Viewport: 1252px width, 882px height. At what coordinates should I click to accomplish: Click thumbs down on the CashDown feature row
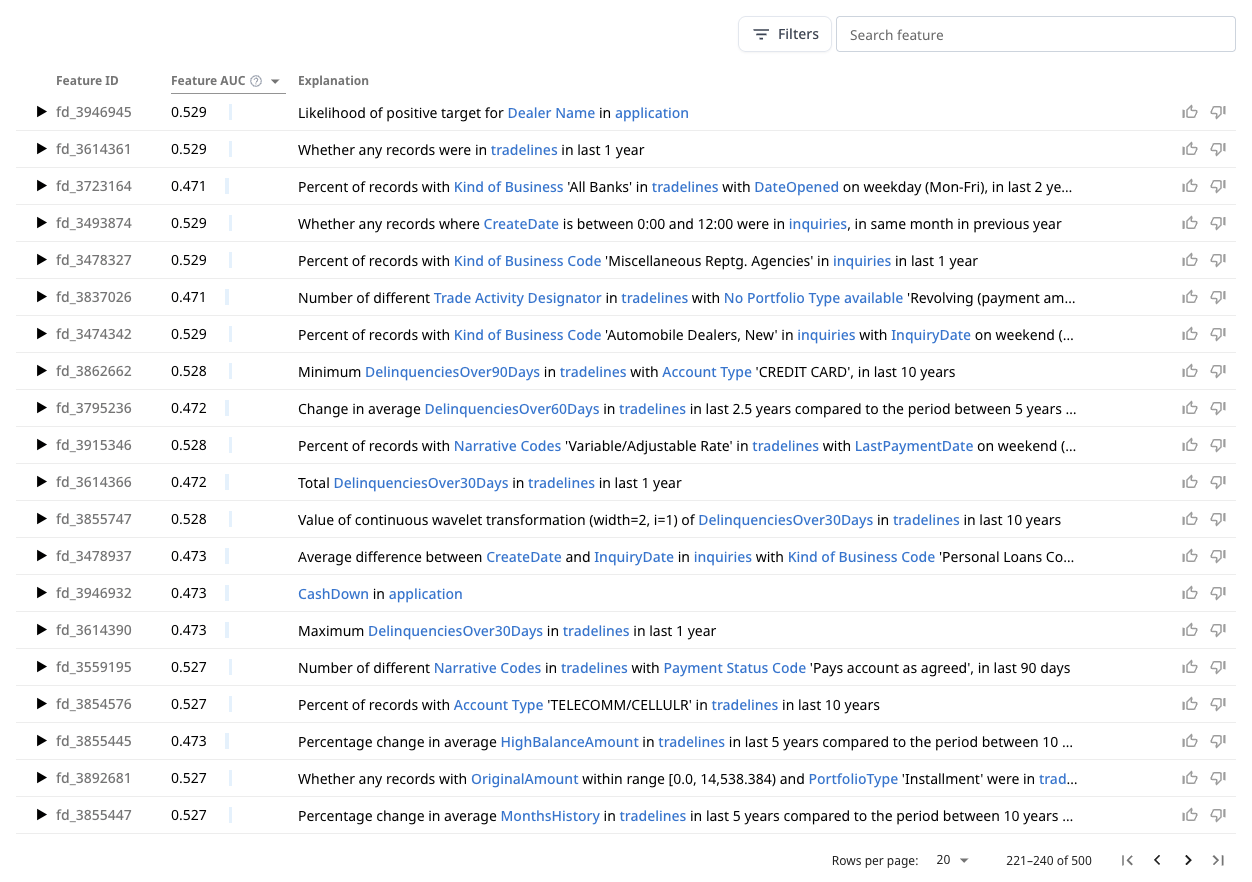click(x=1218, y=592)
